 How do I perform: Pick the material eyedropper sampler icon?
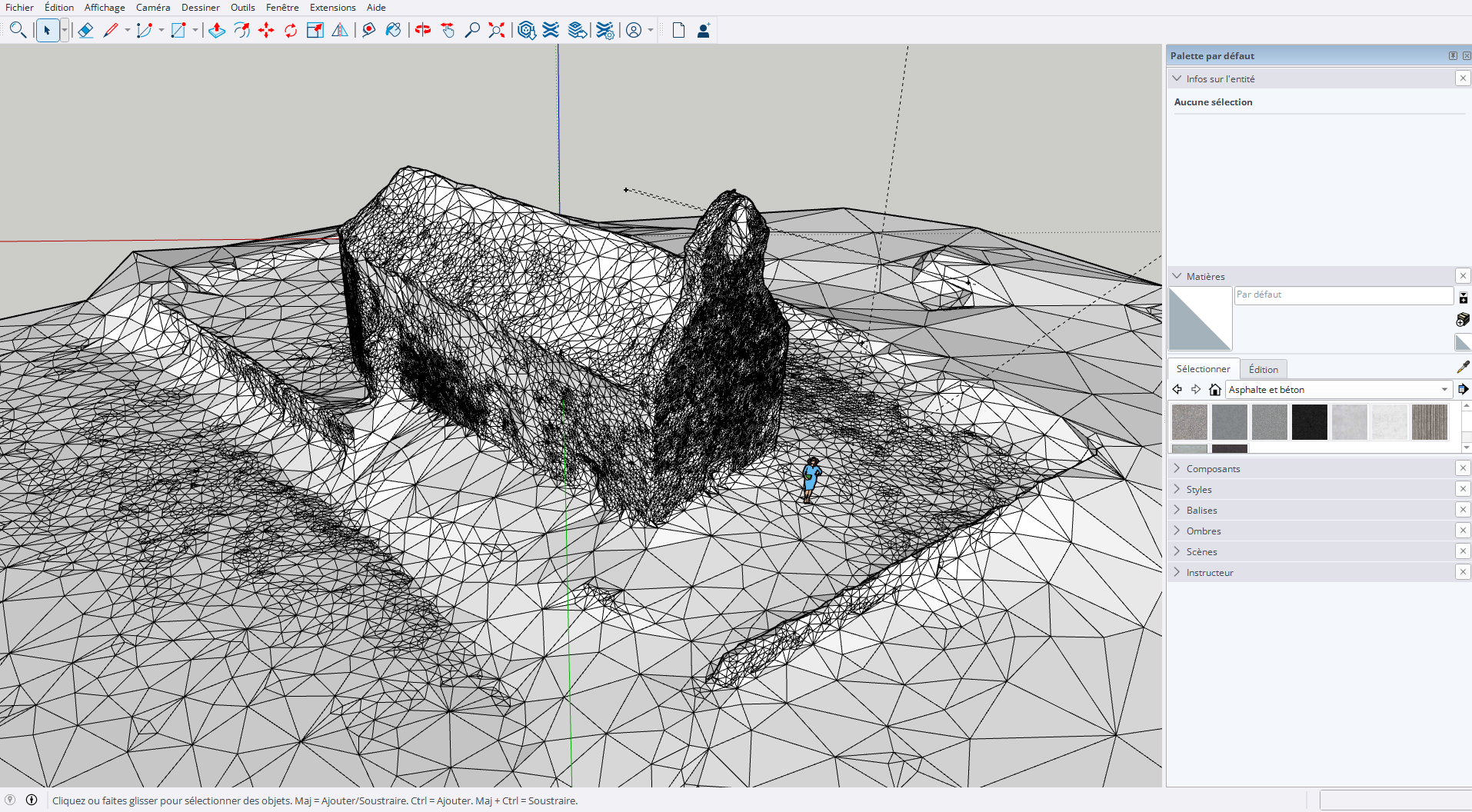(1462, 368)
